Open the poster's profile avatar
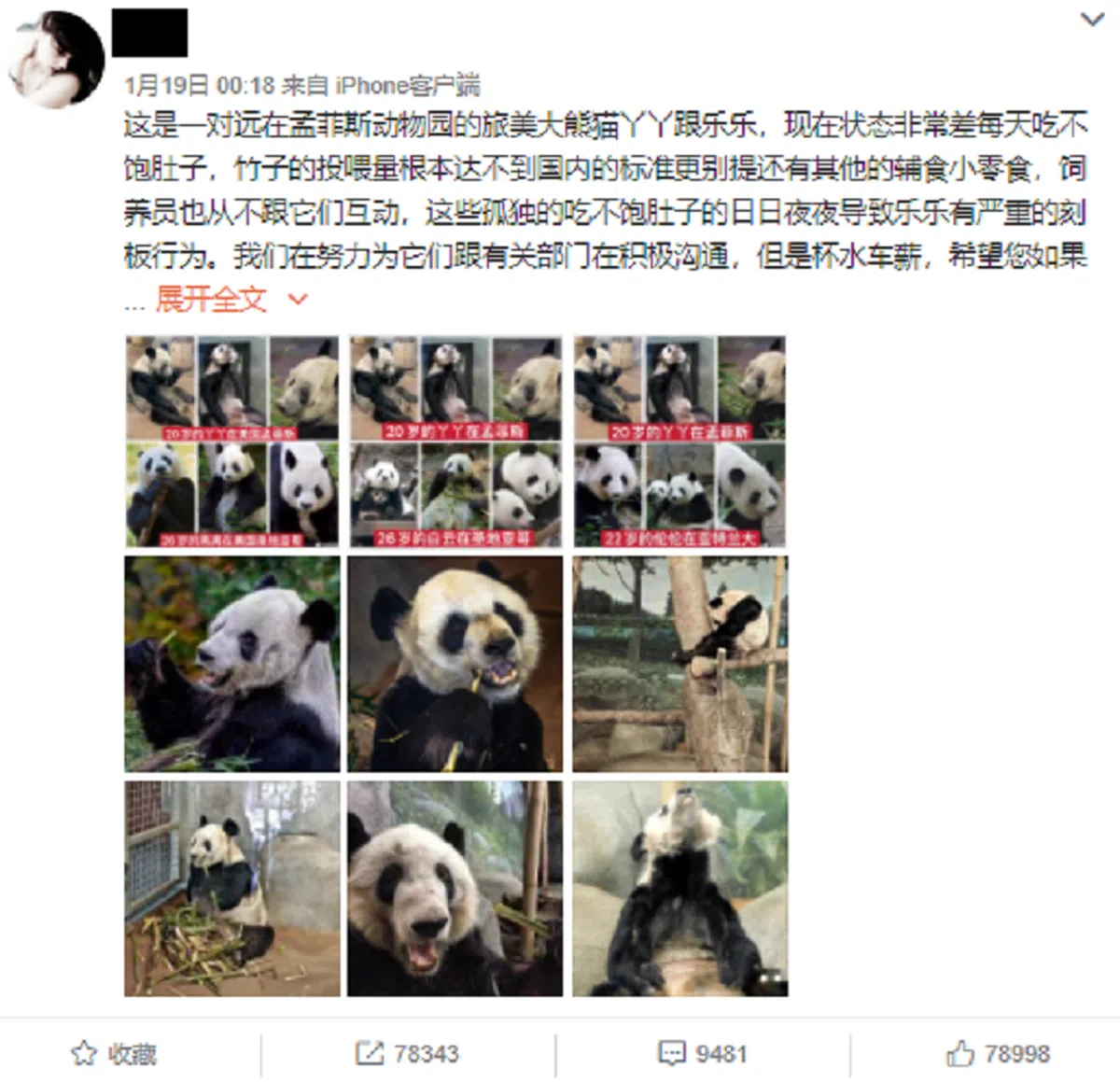Screen dimensions: 1120x1082 55,59
